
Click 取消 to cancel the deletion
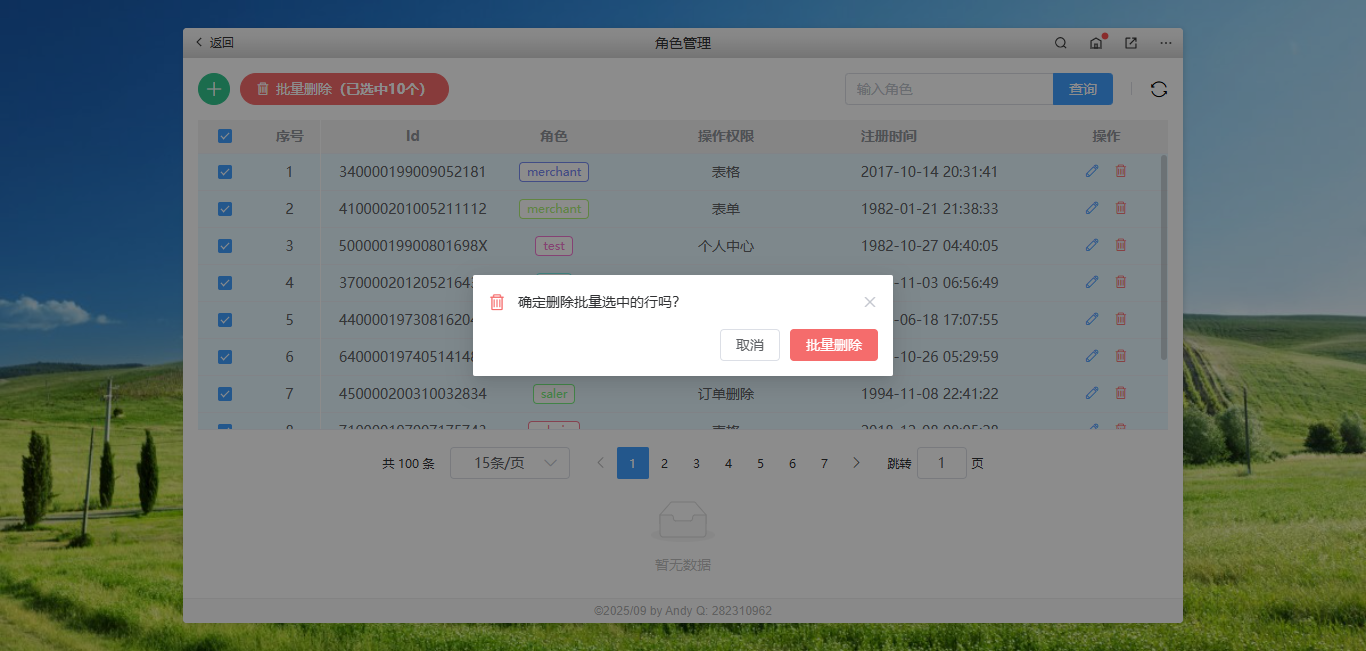(749, 344)
